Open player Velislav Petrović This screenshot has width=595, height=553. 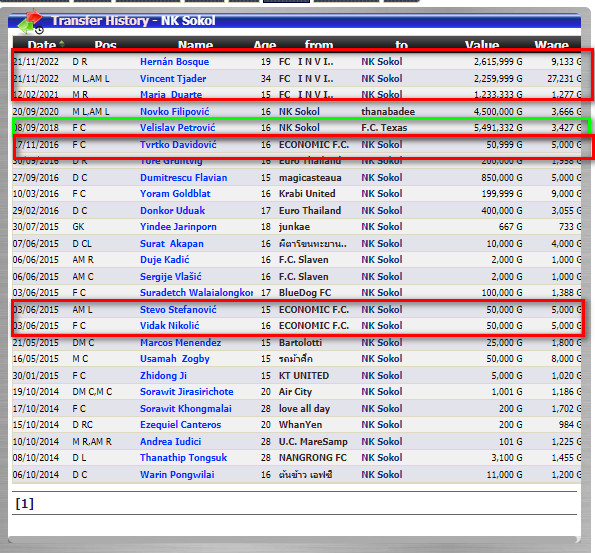178,128
